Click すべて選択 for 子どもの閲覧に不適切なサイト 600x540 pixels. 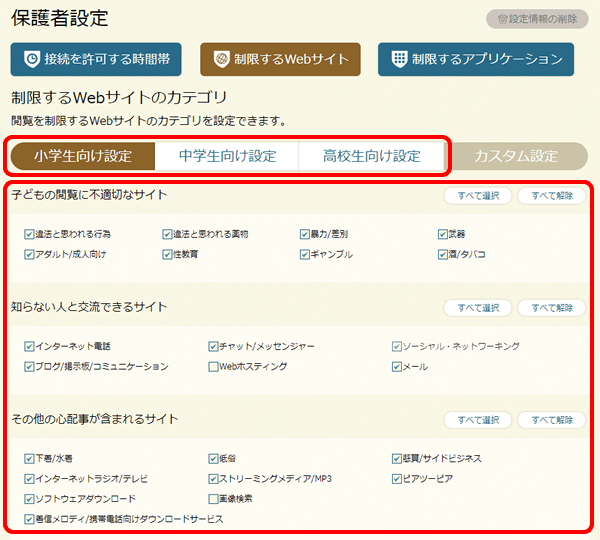[x=478, y=196]
